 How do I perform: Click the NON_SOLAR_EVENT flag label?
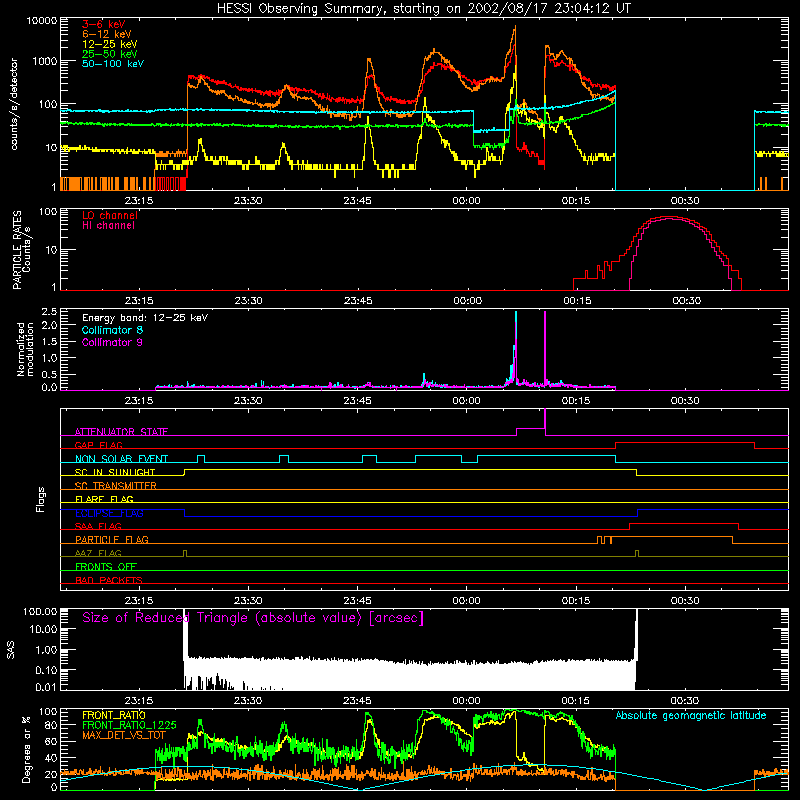coord(121,459)
